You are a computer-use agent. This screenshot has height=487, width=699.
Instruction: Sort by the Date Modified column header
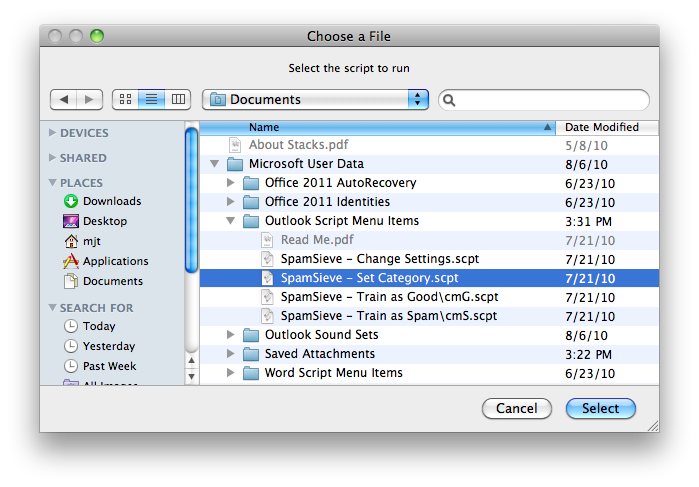(x=607, y=127)
